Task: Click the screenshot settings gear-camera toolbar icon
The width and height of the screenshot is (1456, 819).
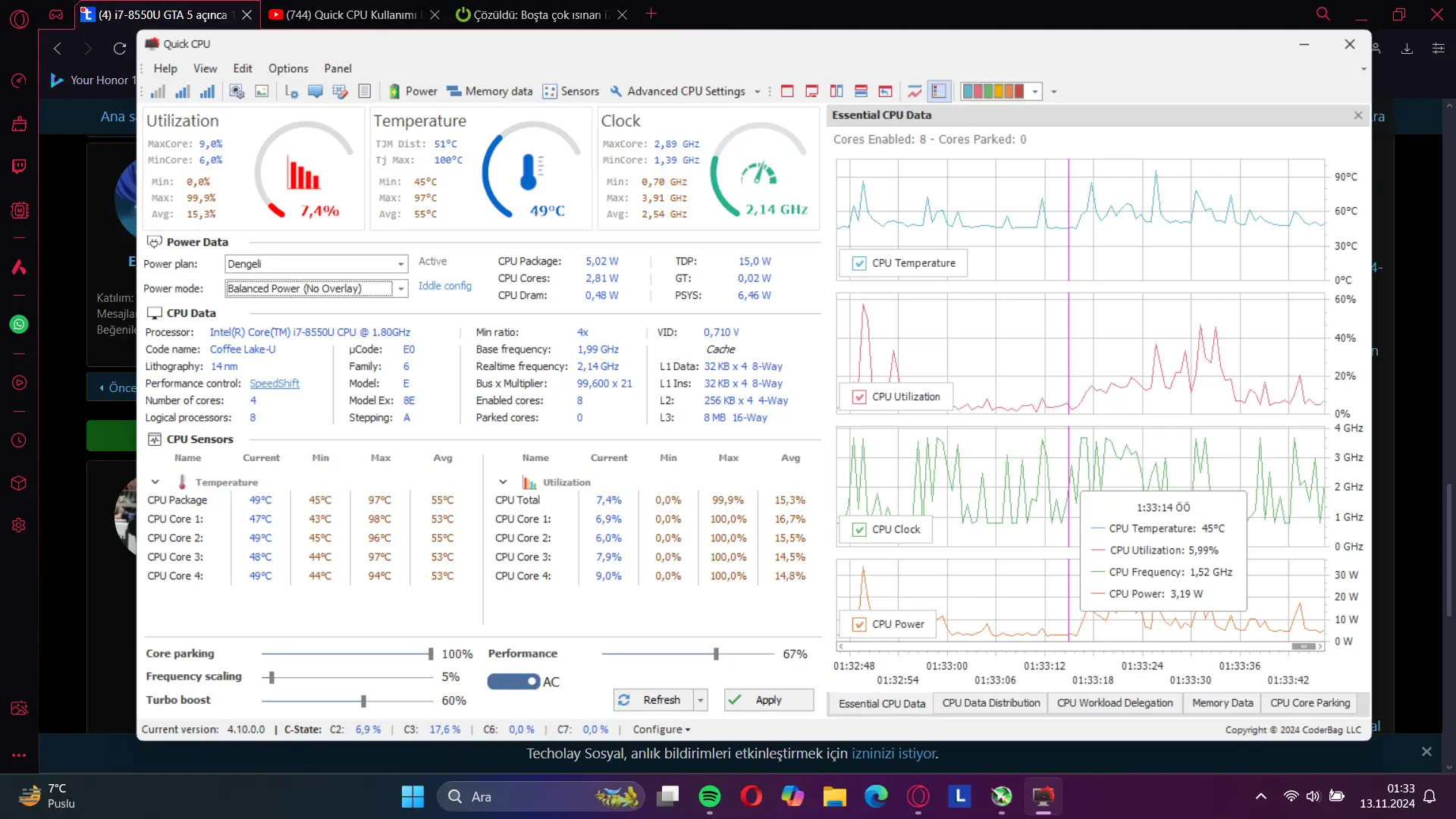Action: click(237, 91)
